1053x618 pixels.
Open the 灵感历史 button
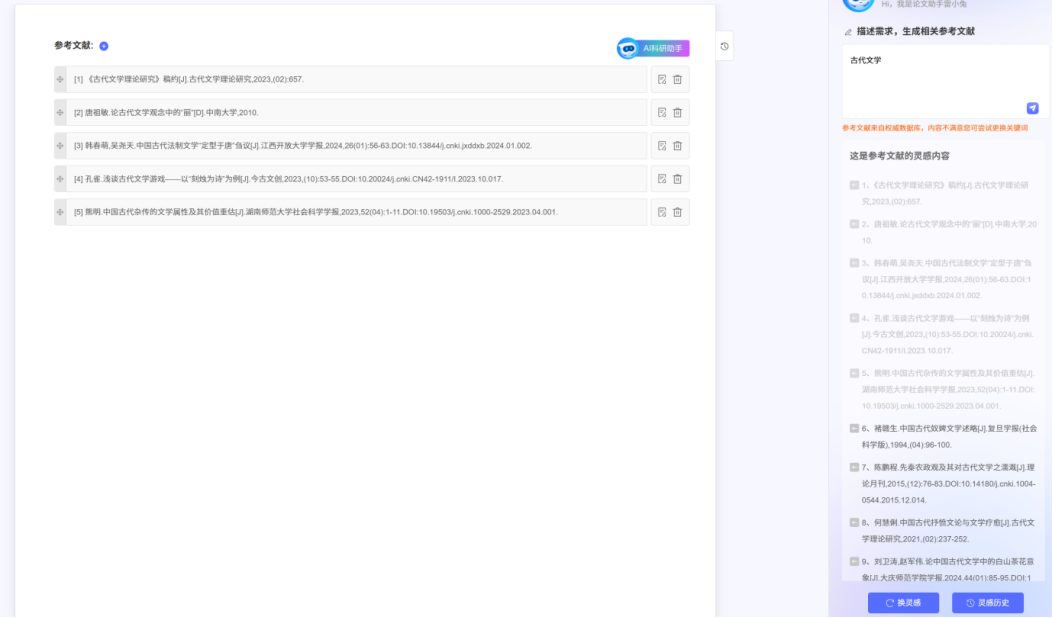(x=987, y=602)
